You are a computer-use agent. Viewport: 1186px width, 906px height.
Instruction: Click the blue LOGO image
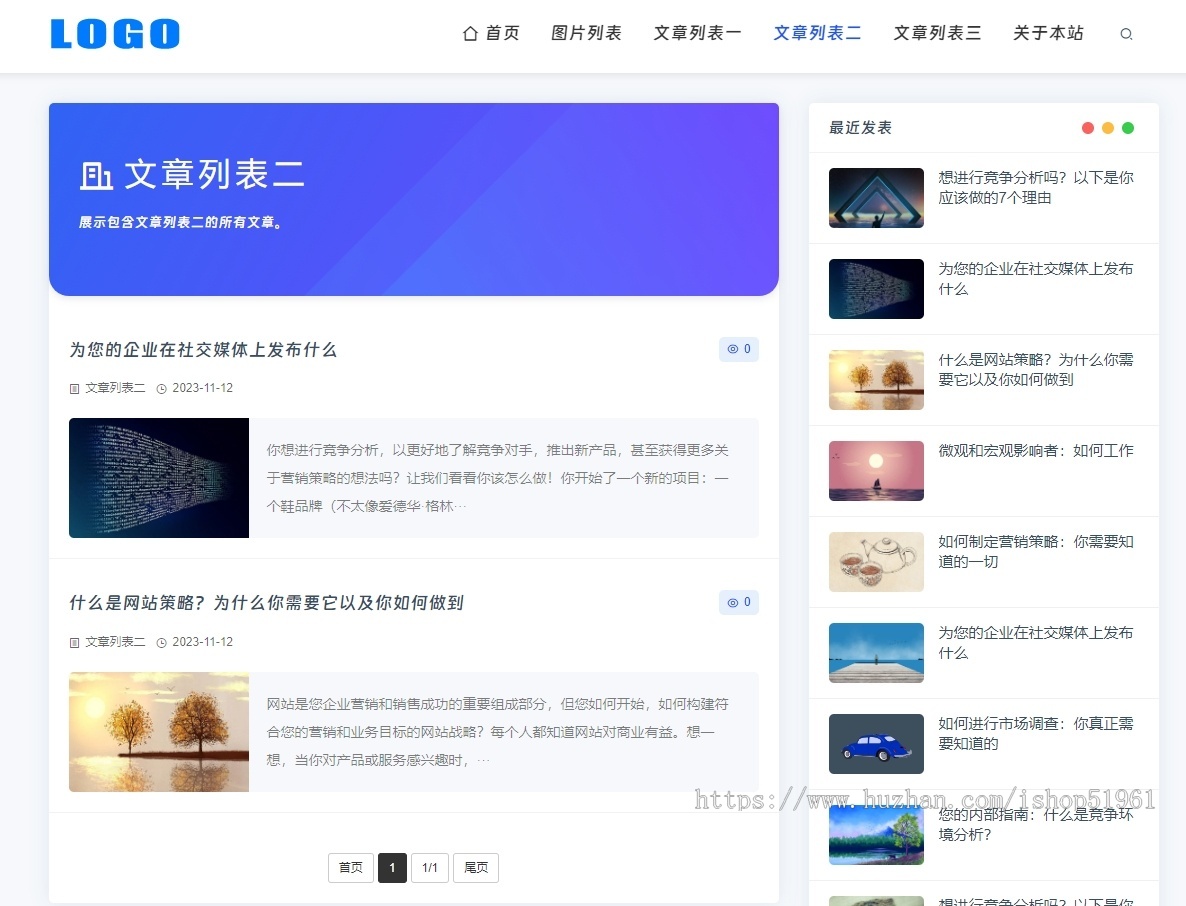click(115, 33)
